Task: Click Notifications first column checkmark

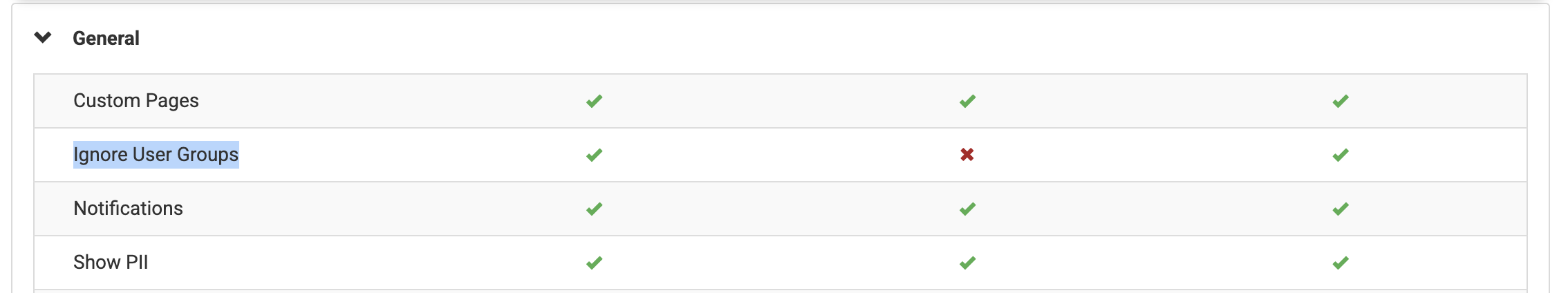Action: pos(594,209)
